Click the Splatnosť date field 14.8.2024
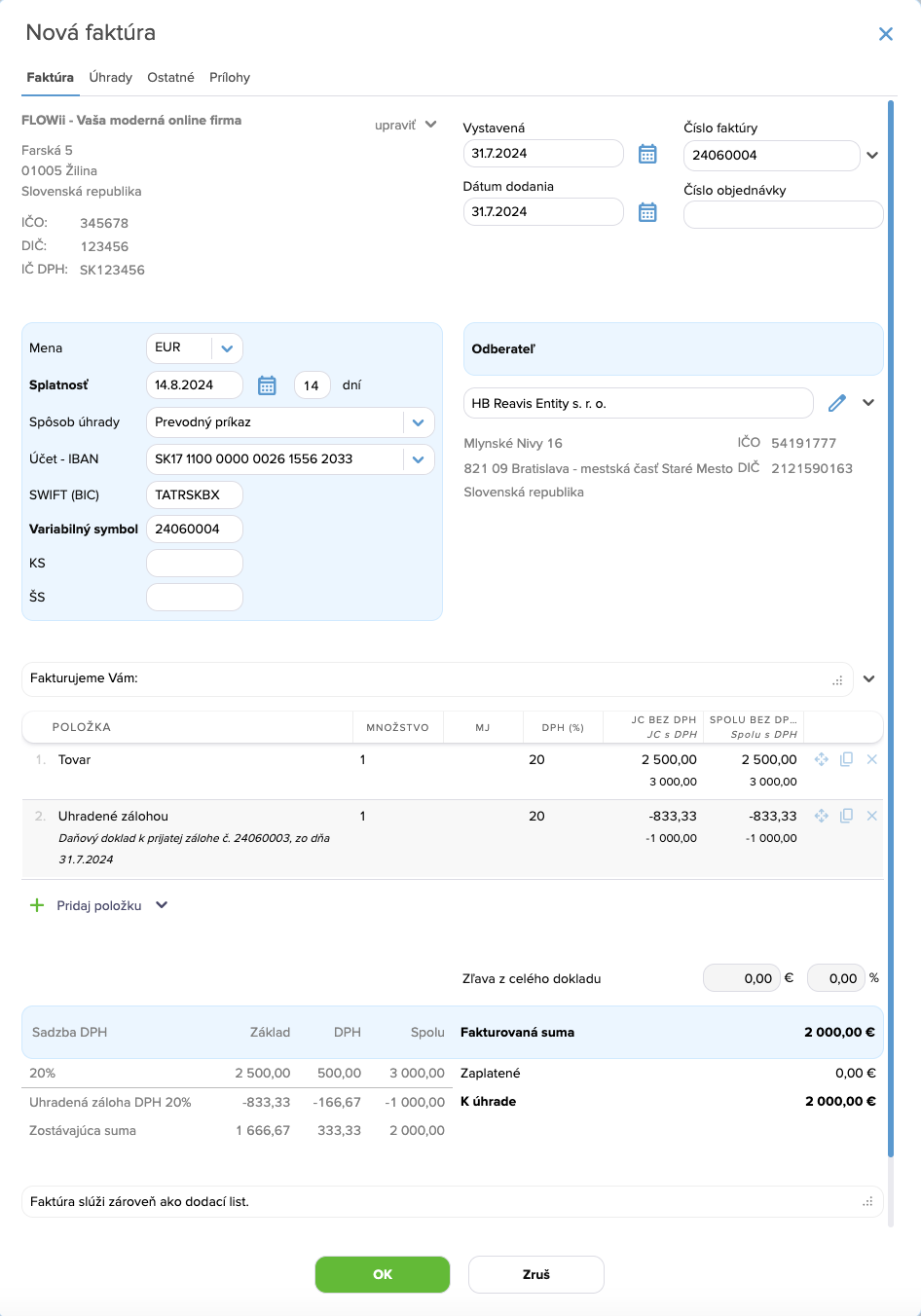The image size is (921, 1316). coord(195,385)
